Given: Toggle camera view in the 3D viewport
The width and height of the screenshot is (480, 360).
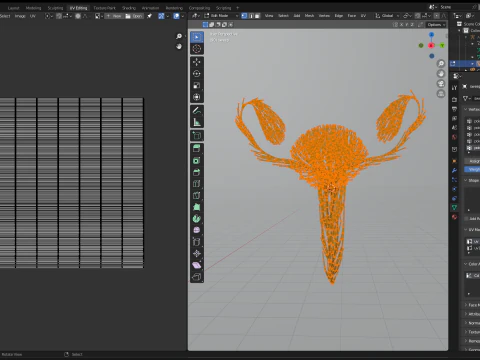Looking at the screenshot, I should point(441,84).
